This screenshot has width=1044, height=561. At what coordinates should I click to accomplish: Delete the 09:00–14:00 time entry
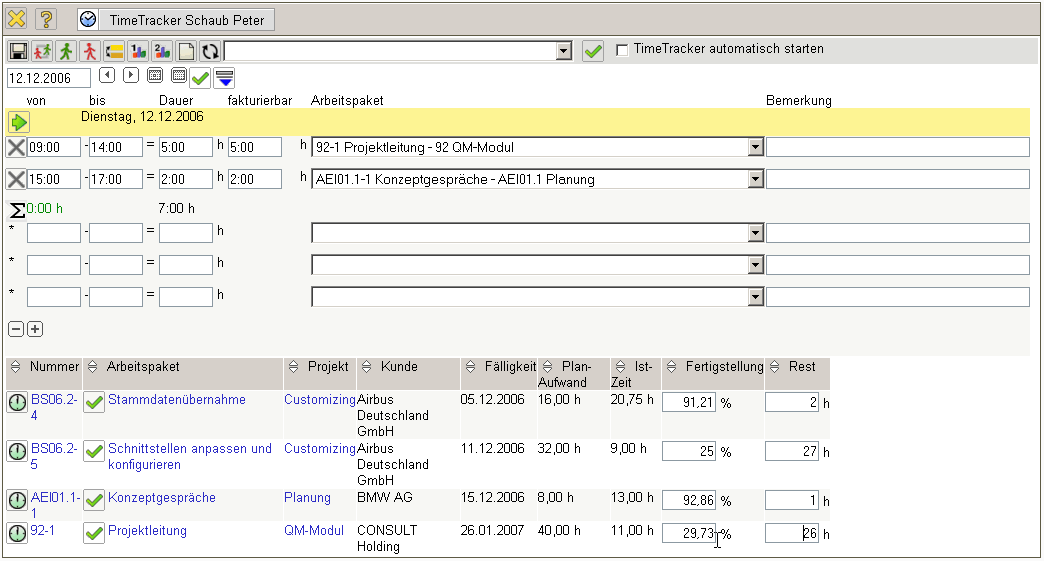pos(16,148)
